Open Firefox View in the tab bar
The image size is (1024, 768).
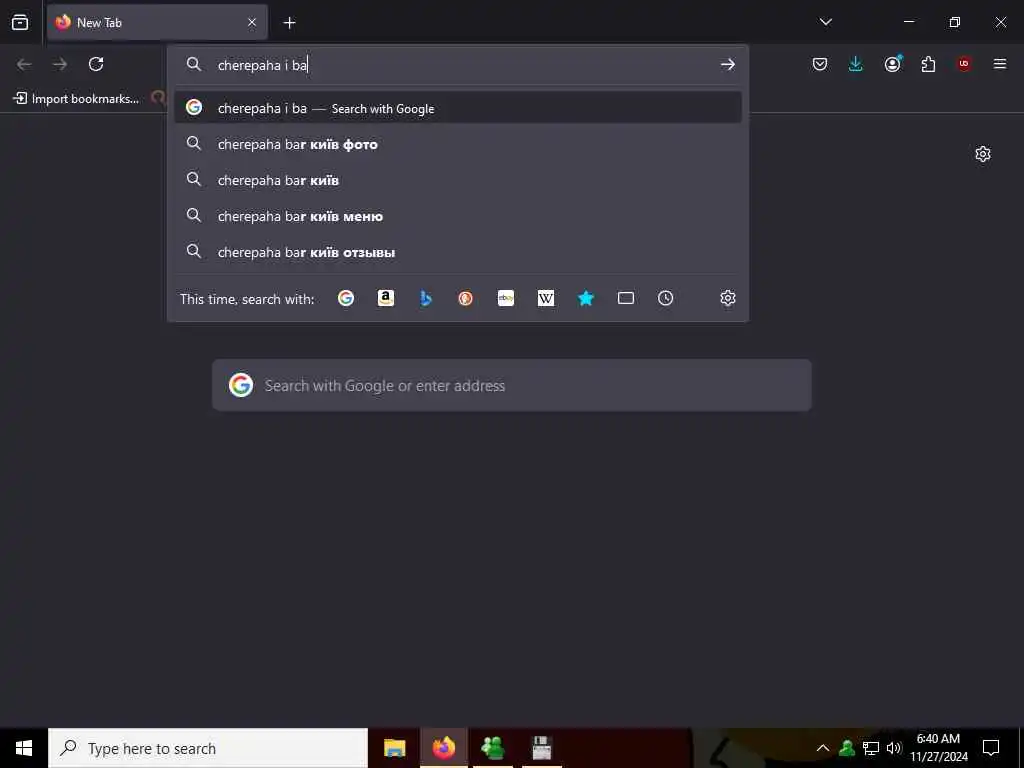click(x=20, y=23)
